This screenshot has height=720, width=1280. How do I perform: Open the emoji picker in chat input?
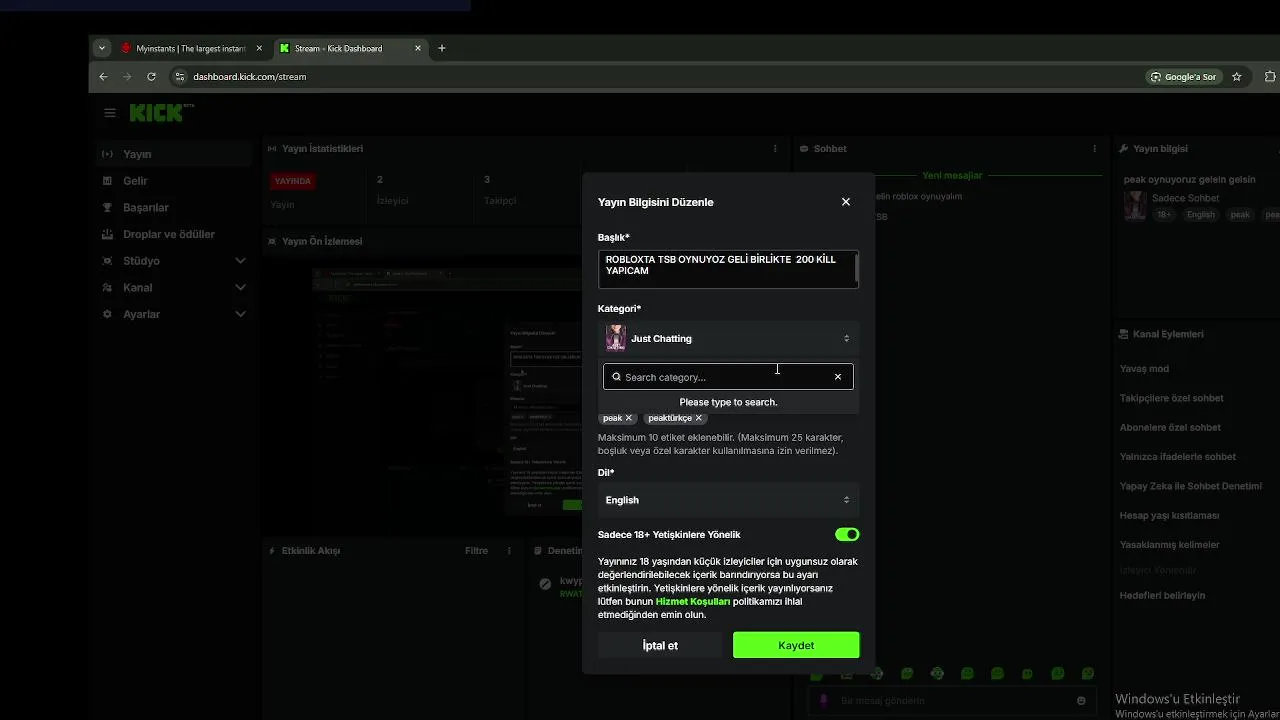point(1081,701)
